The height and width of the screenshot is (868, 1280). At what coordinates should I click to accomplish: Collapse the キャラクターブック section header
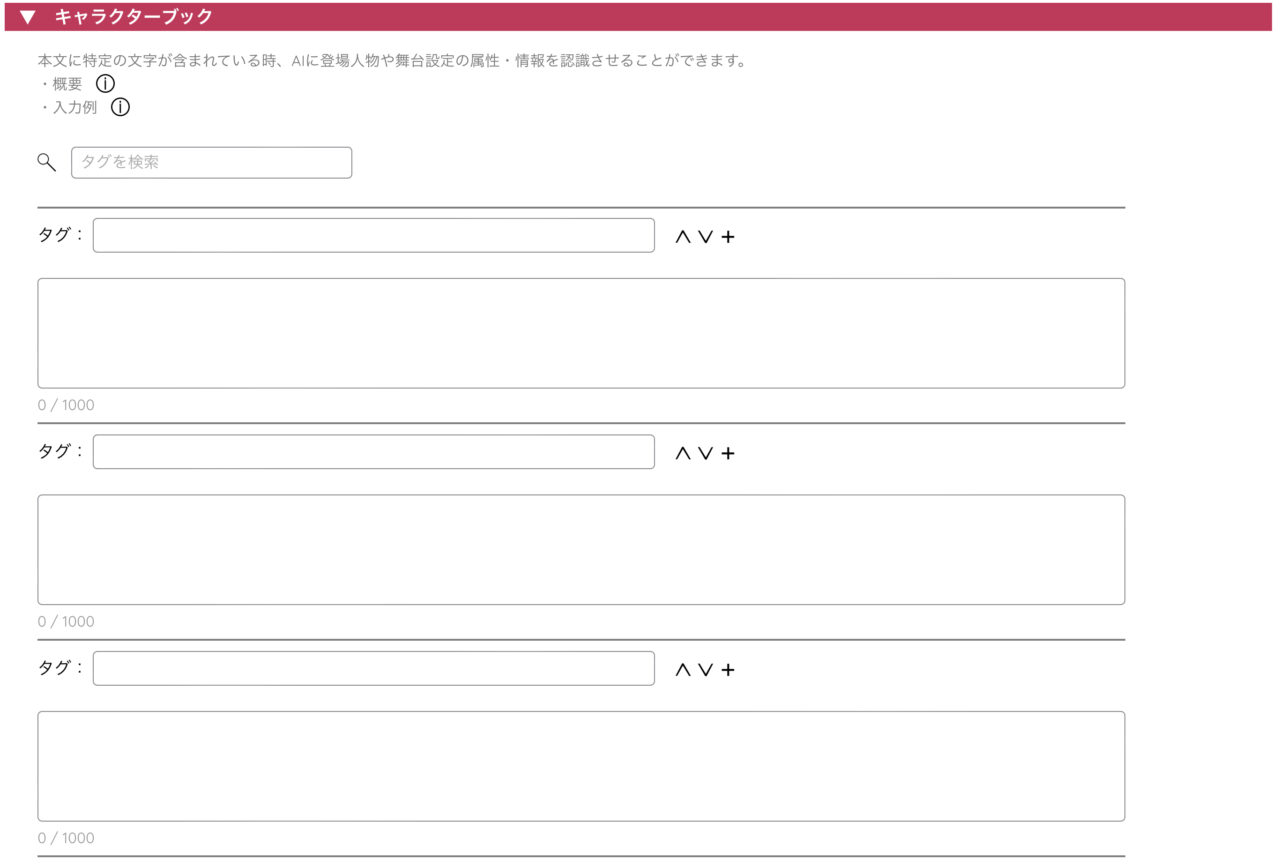pos(27,17)
